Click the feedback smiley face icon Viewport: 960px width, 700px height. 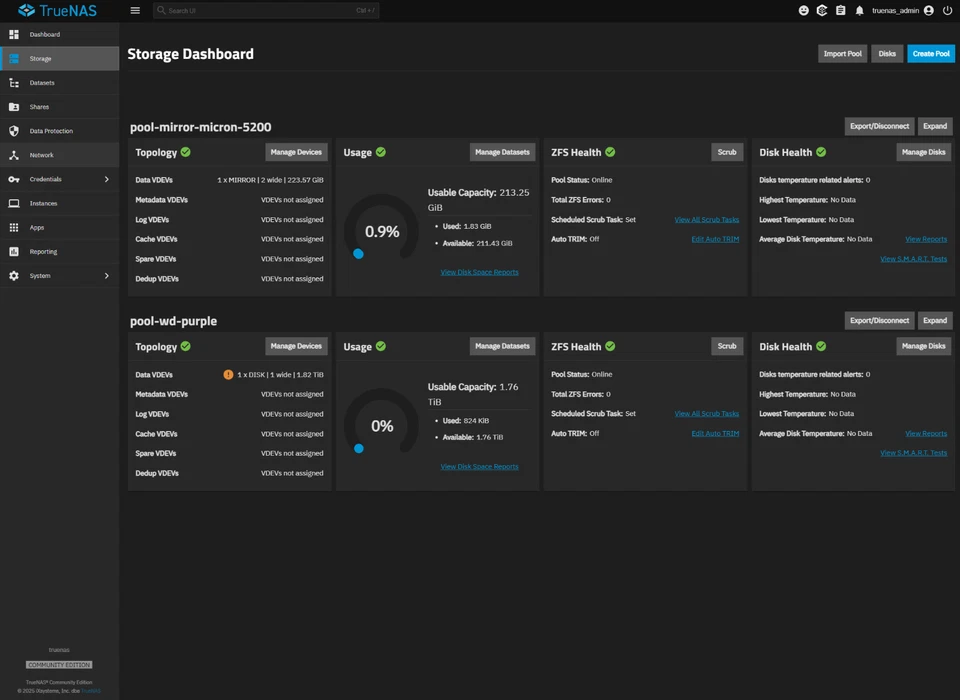(803, 10)
